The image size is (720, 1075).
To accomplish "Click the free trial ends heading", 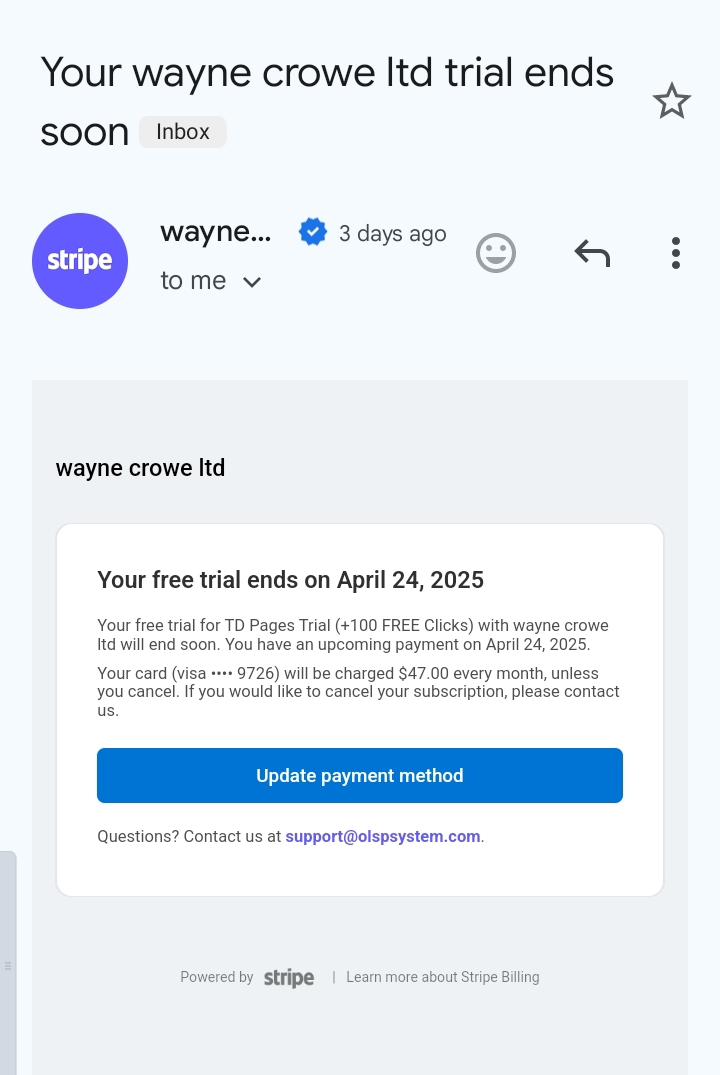I will [290, 580].
